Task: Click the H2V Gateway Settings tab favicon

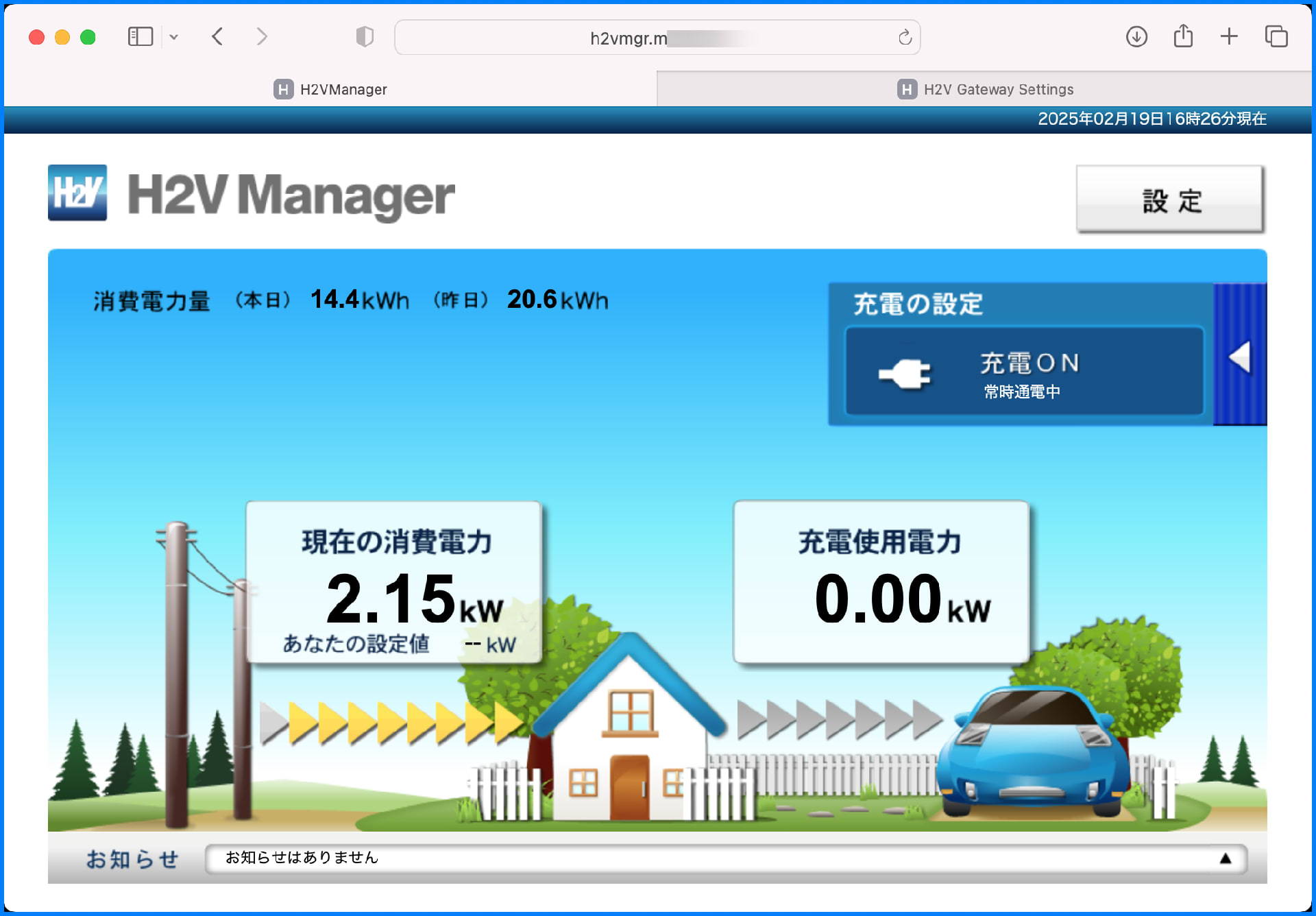Action: (x=907, y=89)
